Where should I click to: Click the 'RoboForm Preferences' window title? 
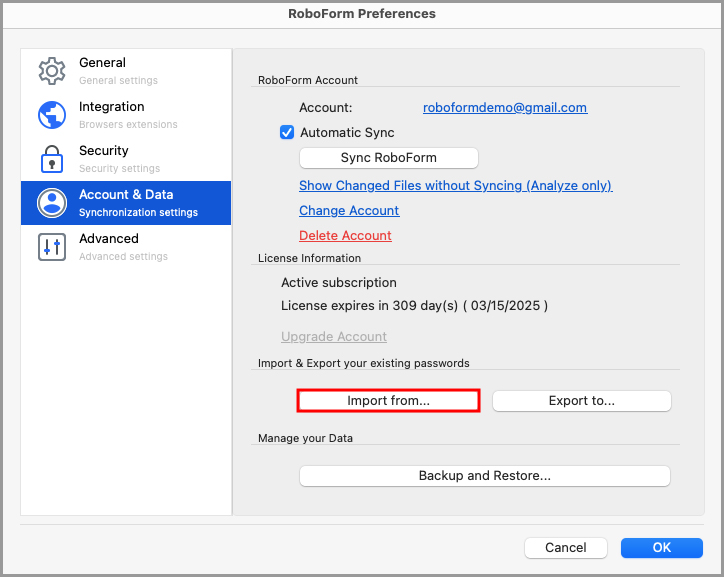[362, 14]
